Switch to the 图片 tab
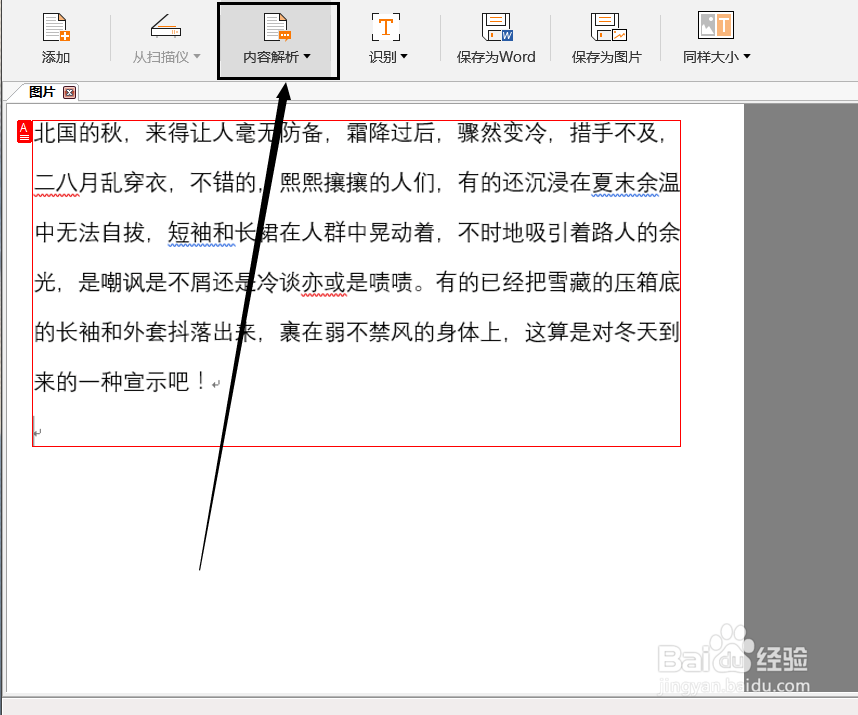 point(40,92)
